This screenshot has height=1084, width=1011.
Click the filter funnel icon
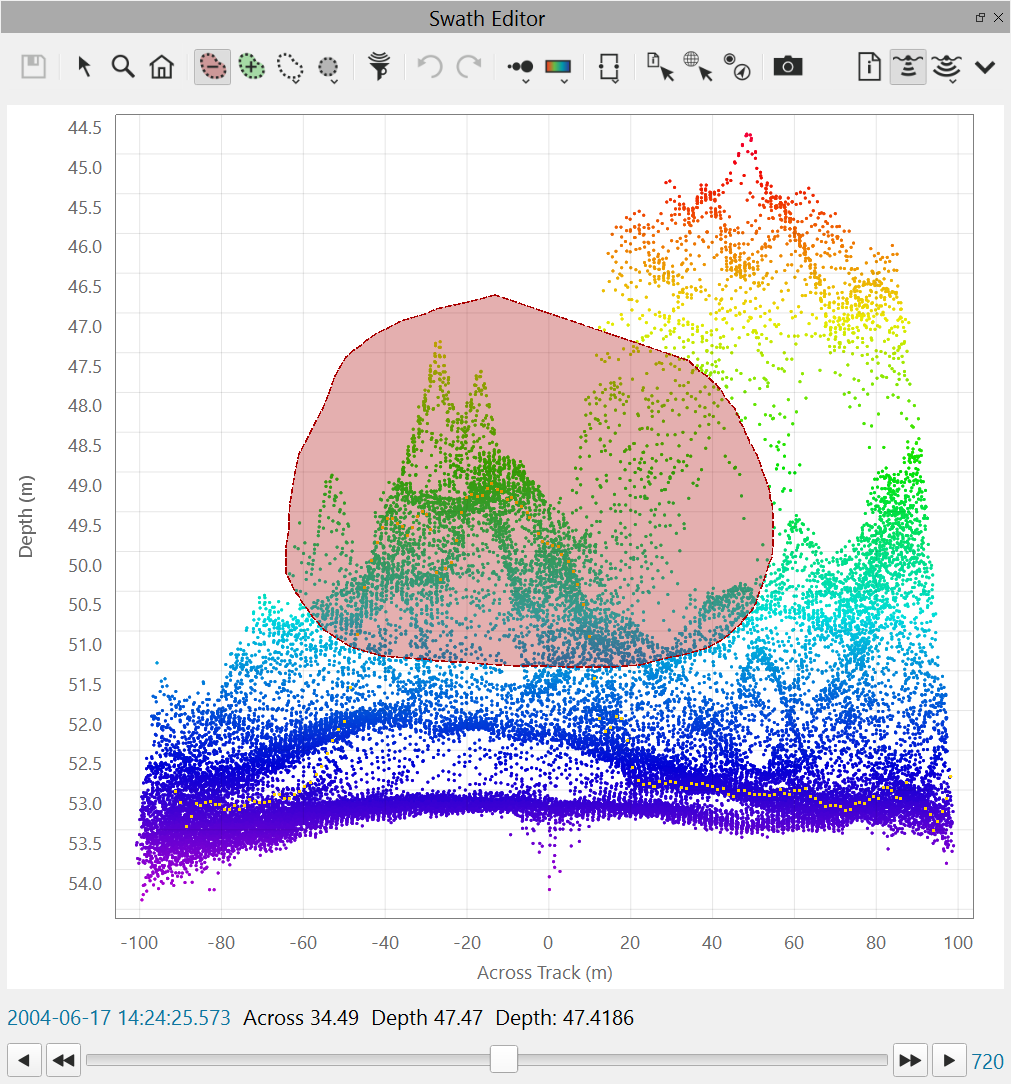(379, 67)
